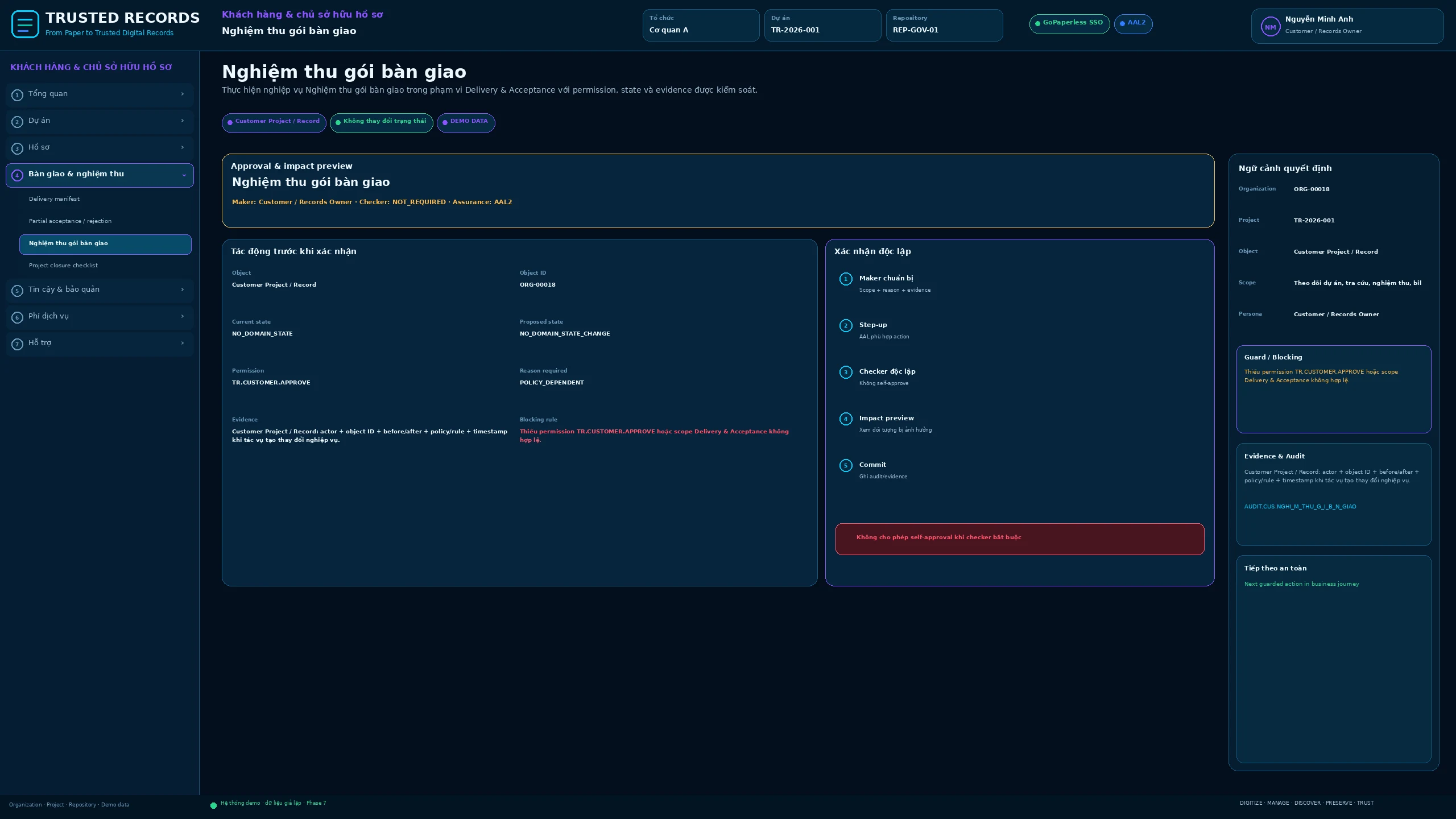The image size is (1456, 819).
Task: Click the step 3 circle beside Hồ sơ
Action: [x=17, y=148]
